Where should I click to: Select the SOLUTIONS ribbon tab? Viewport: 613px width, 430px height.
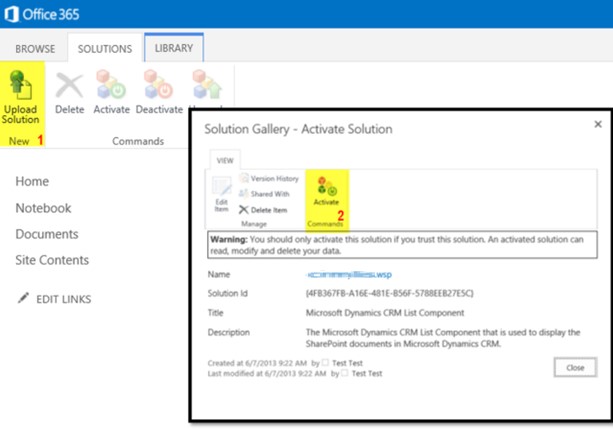tap(105, 49)
